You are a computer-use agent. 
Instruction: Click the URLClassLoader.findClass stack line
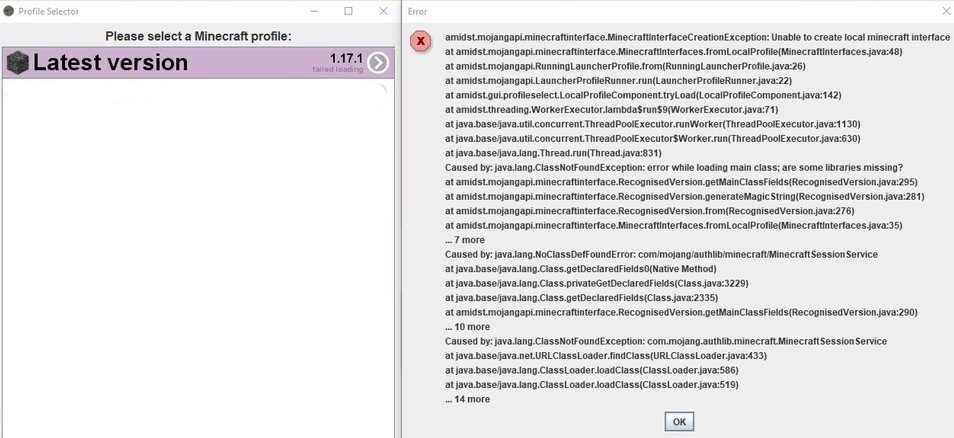pos(606,356)
